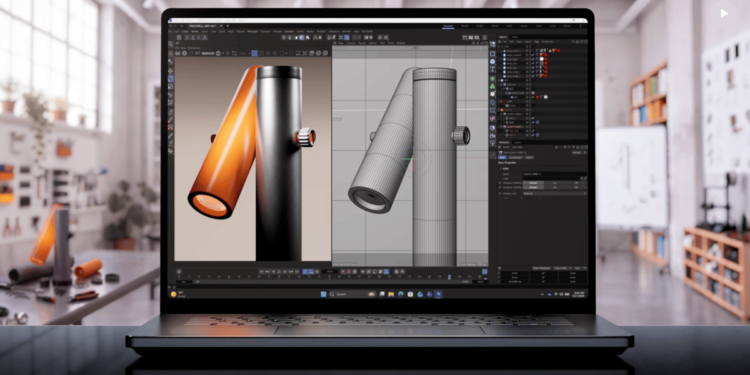Enable Points mode in top toolbar
This screenshot has height=375, width=750.
click(284, 37)
